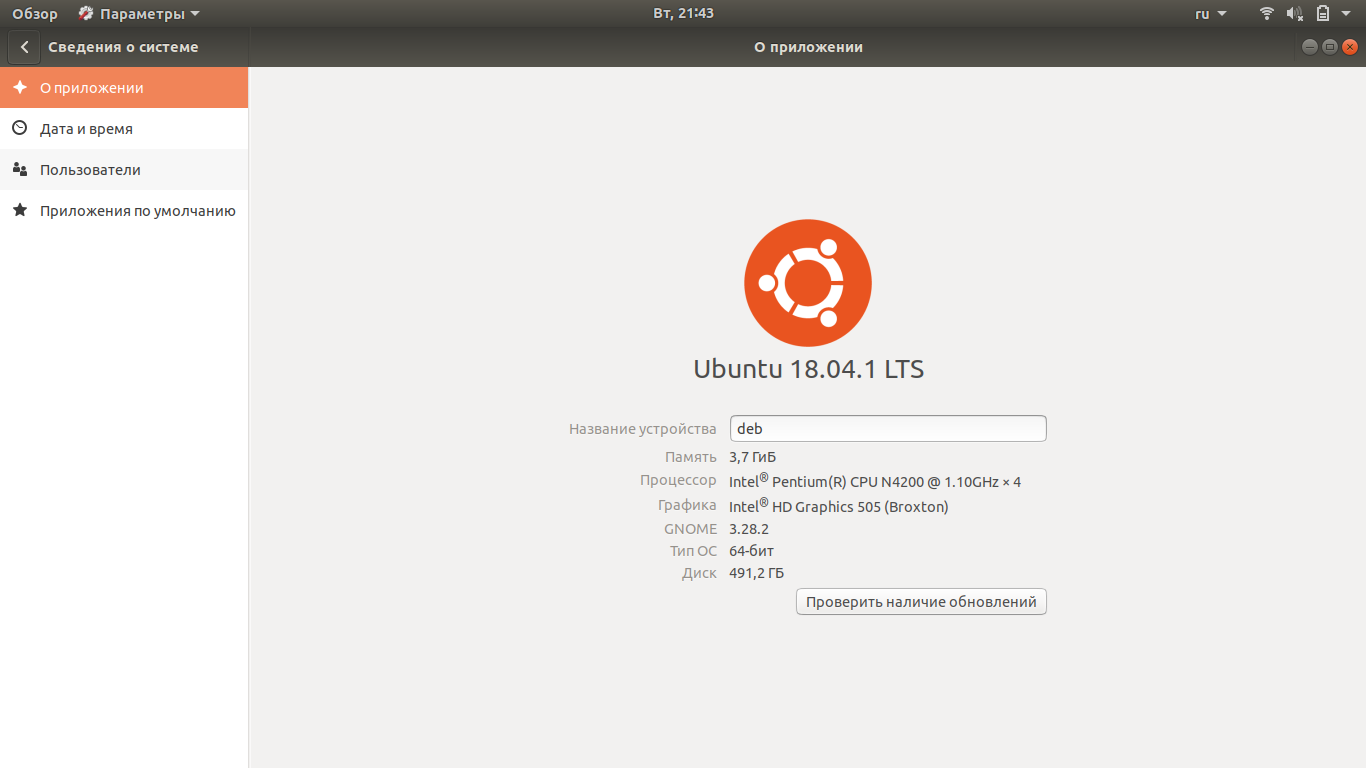Viewport: 1366px width, 768px height.
Task: Click the Сведения о системе header title
Action: pyautogui.click(x=123, y=47)
